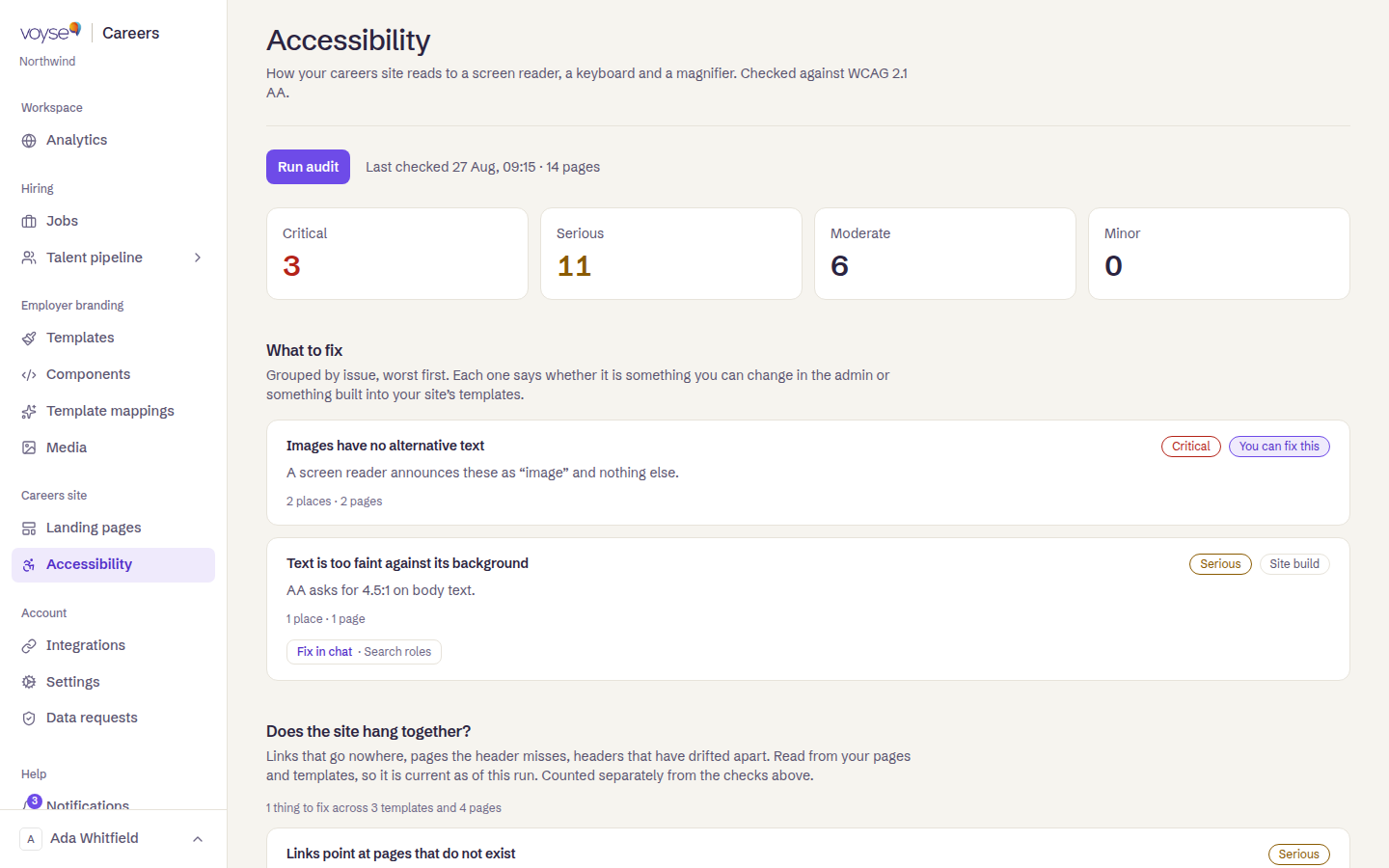1389x868 pixels.
Task: Open the Serious count card showing 11
Action: [x=671, y=254]
